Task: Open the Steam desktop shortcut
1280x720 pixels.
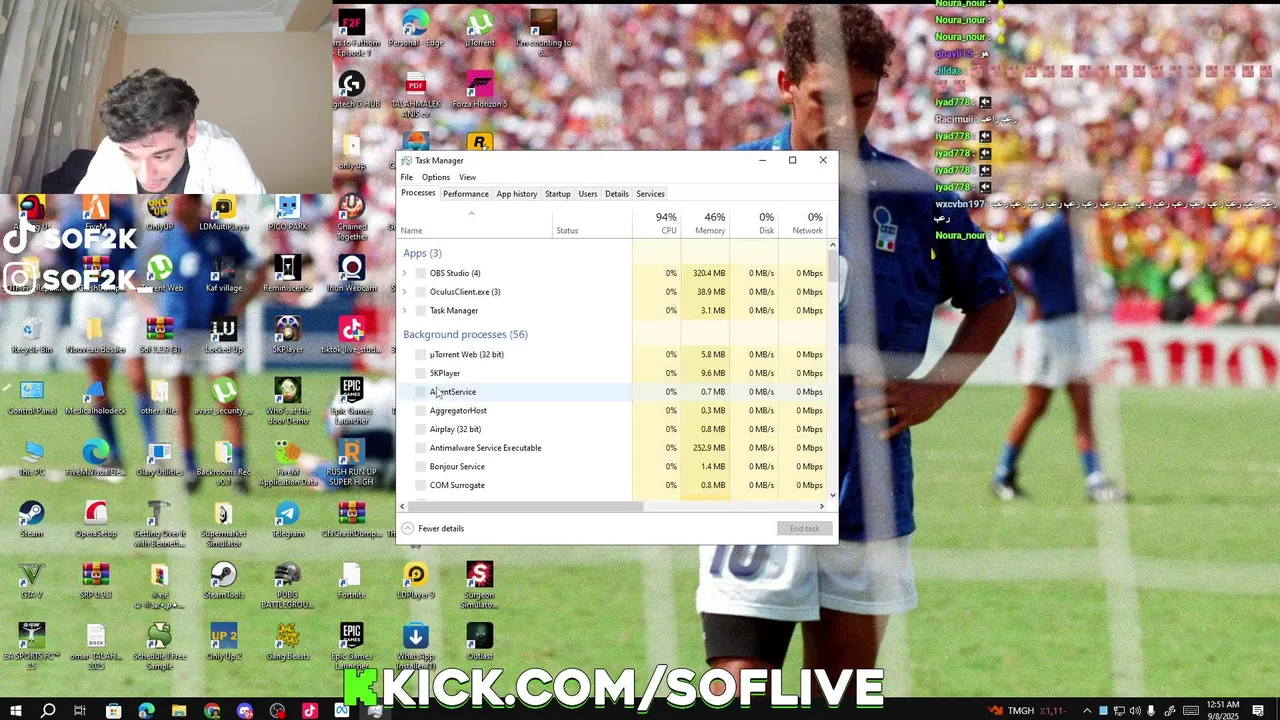Action: tap(31, 520)
